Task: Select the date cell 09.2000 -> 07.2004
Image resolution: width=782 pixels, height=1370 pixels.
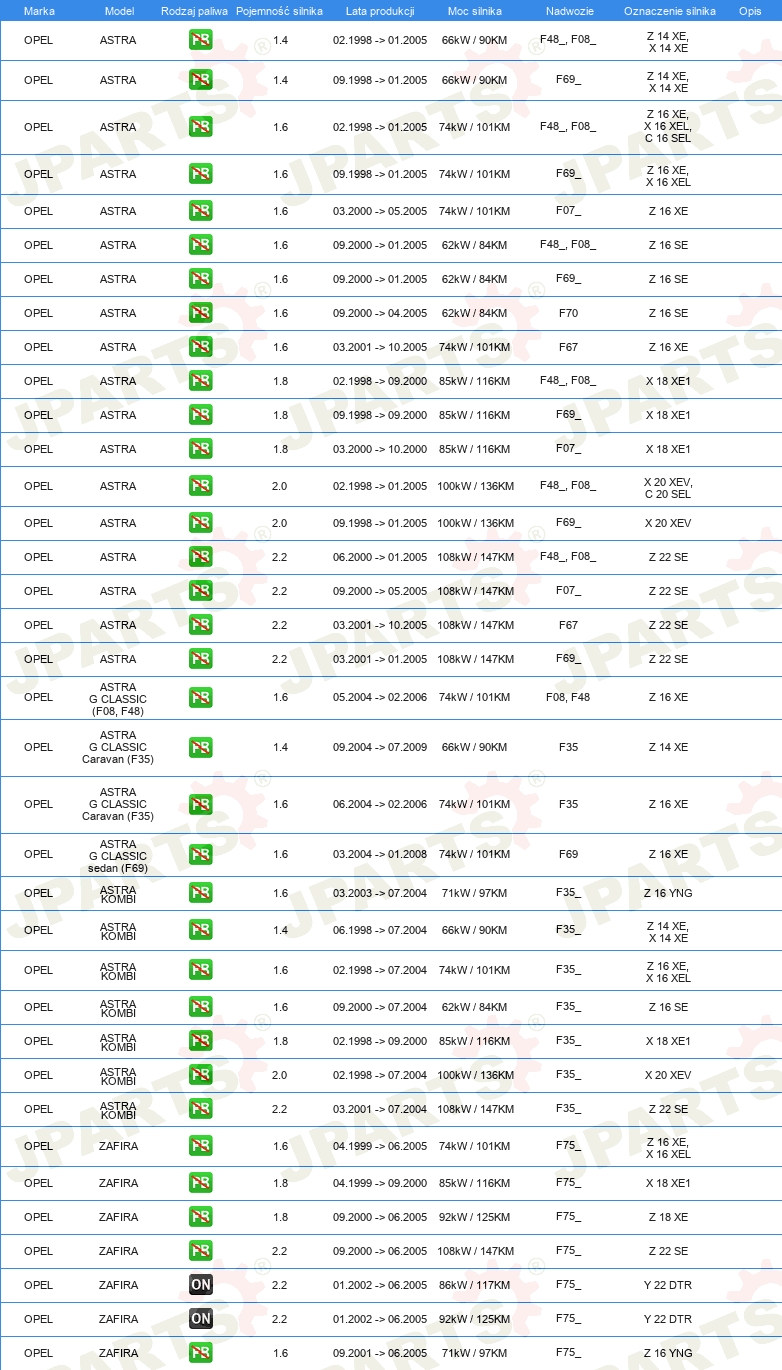Action: point(380,1007)
